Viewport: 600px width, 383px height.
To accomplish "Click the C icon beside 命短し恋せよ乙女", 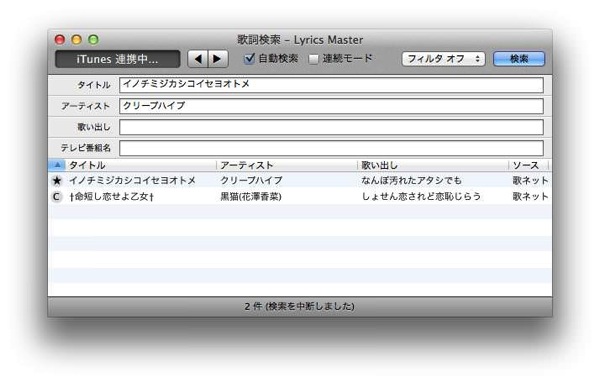I will [56, 197].
